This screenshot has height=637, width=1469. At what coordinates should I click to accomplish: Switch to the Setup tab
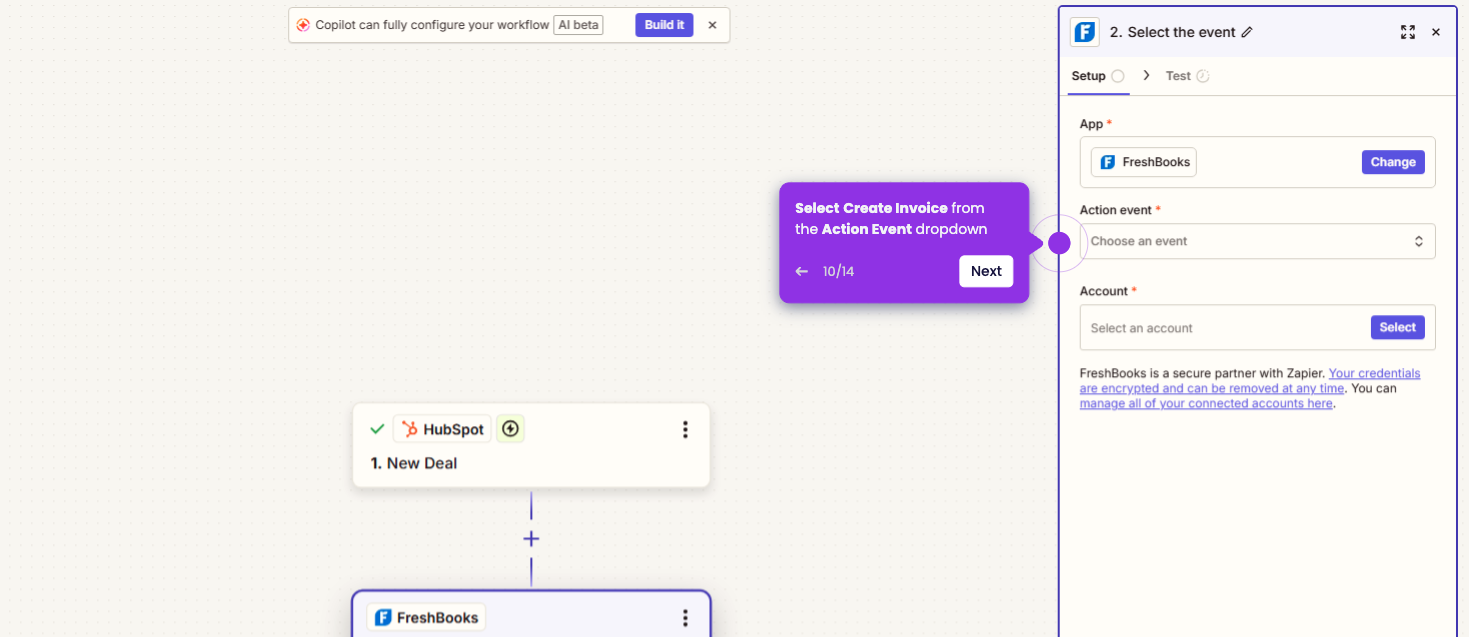1098,76
